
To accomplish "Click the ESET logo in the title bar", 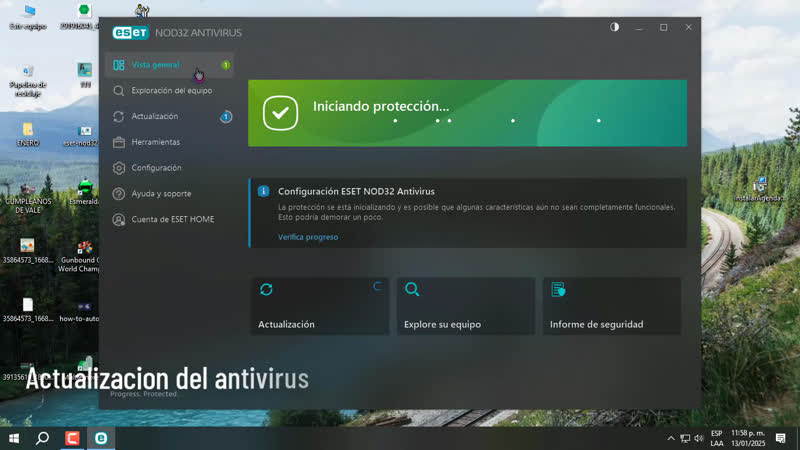I will coord(131,33).
